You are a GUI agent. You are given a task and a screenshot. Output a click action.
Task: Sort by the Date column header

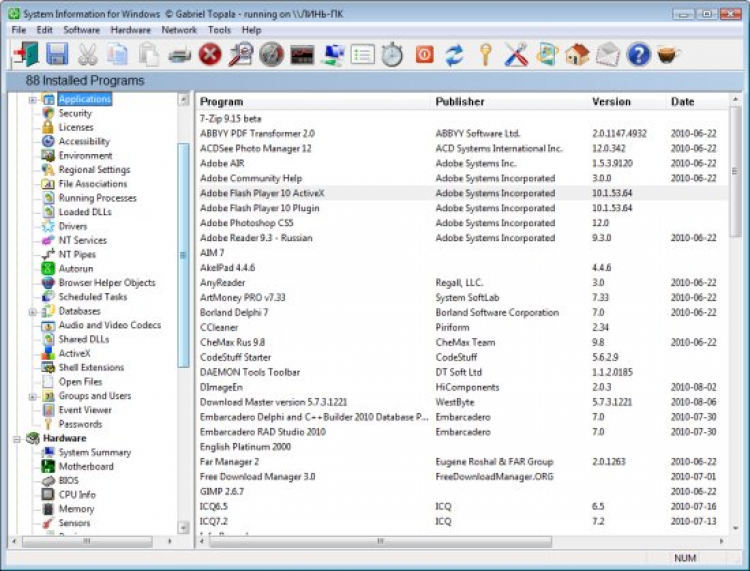click(x=697, y=101)
